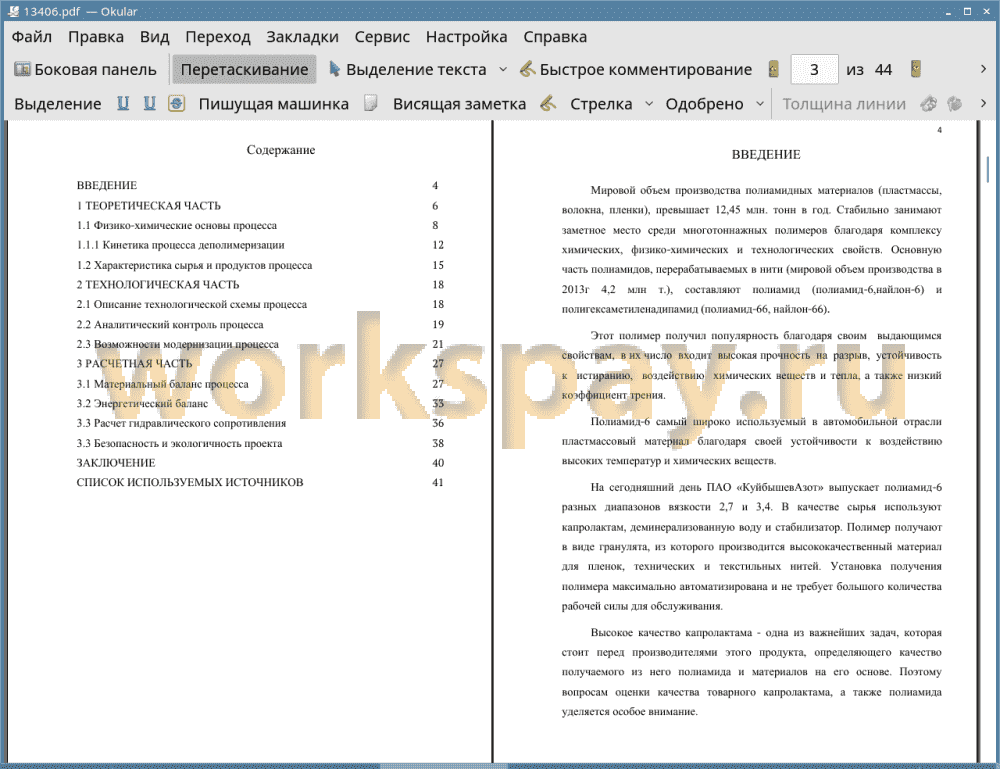Open the Правка menu
This screenshot has width=1000, height=769.
click(x=96, y=37)
